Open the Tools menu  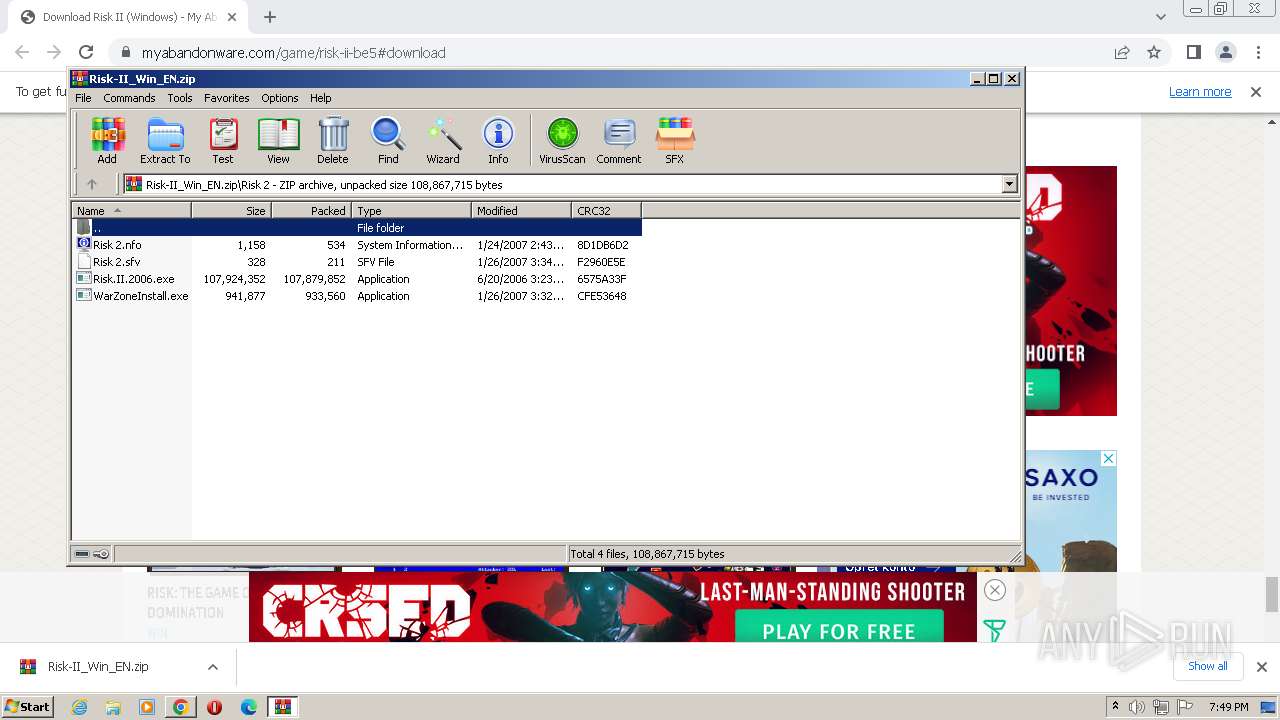coord(180,98)
